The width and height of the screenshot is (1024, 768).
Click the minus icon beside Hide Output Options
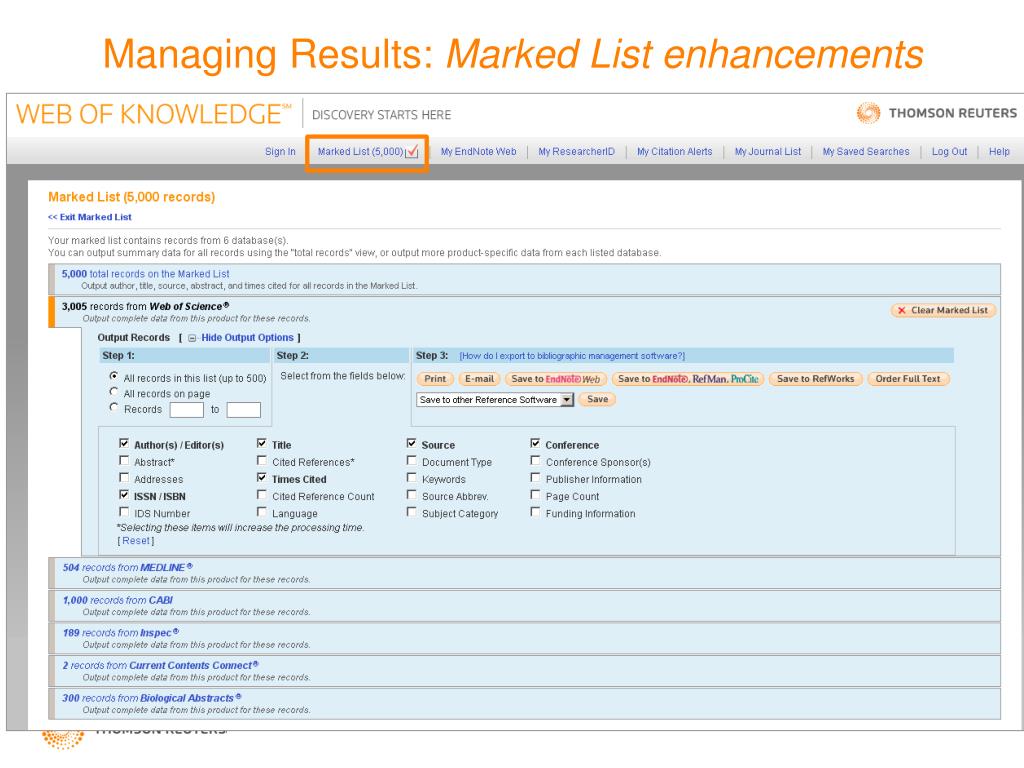click(192, 338)
